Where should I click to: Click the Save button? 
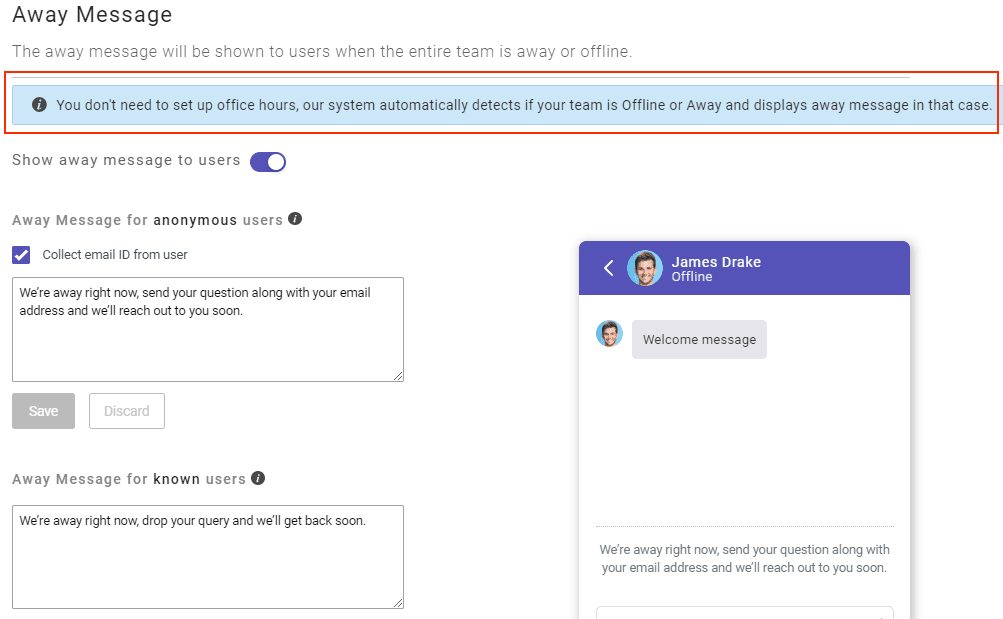(x=43, y=411)
